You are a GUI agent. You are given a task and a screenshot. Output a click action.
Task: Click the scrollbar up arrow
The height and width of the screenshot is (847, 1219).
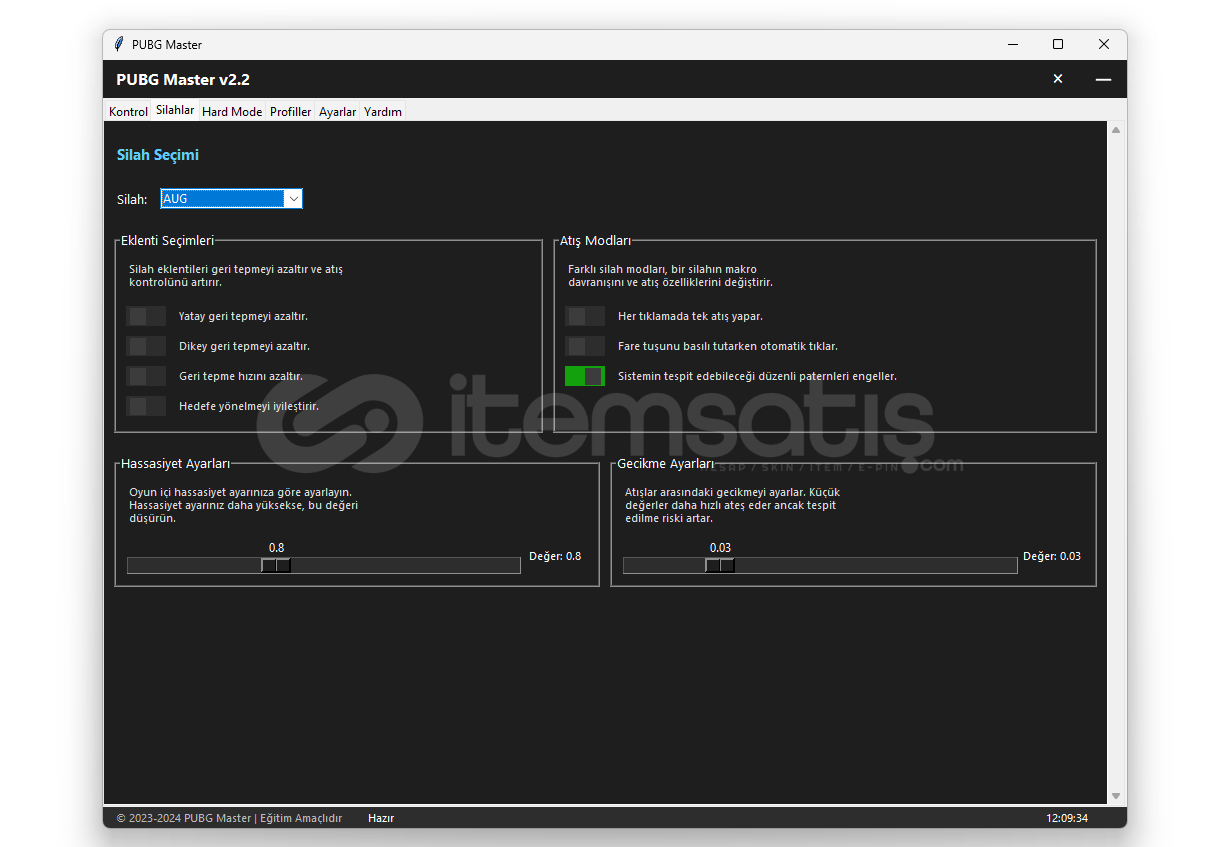click(x=1116, y=130)
